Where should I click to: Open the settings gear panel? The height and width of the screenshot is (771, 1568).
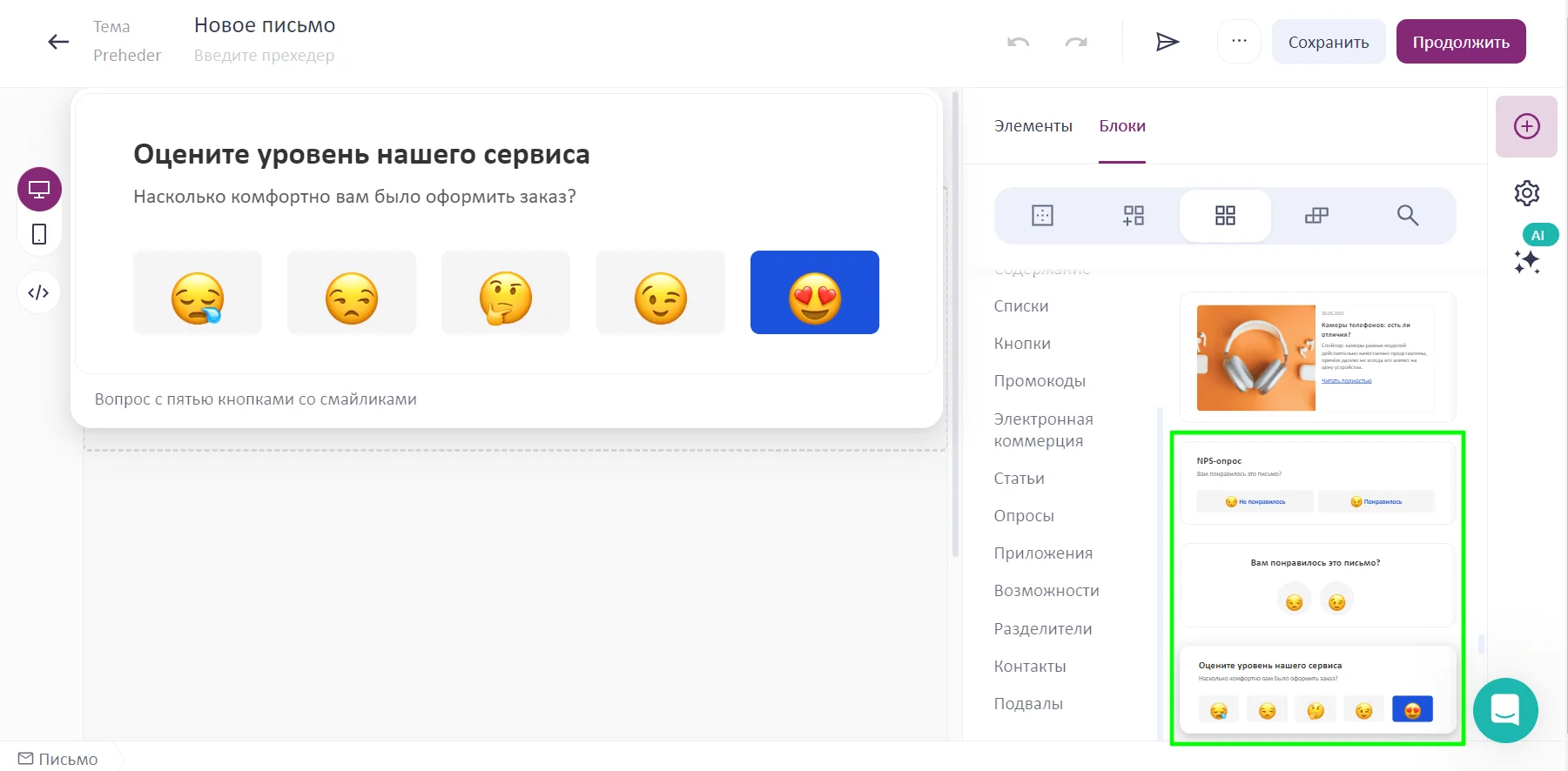point(1526,193)
